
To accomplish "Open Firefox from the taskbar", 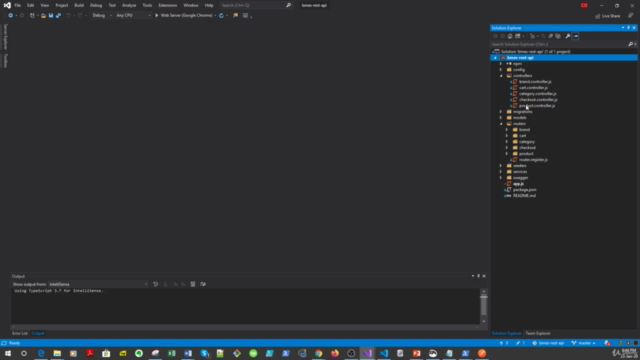I will (x=335, y=353).
